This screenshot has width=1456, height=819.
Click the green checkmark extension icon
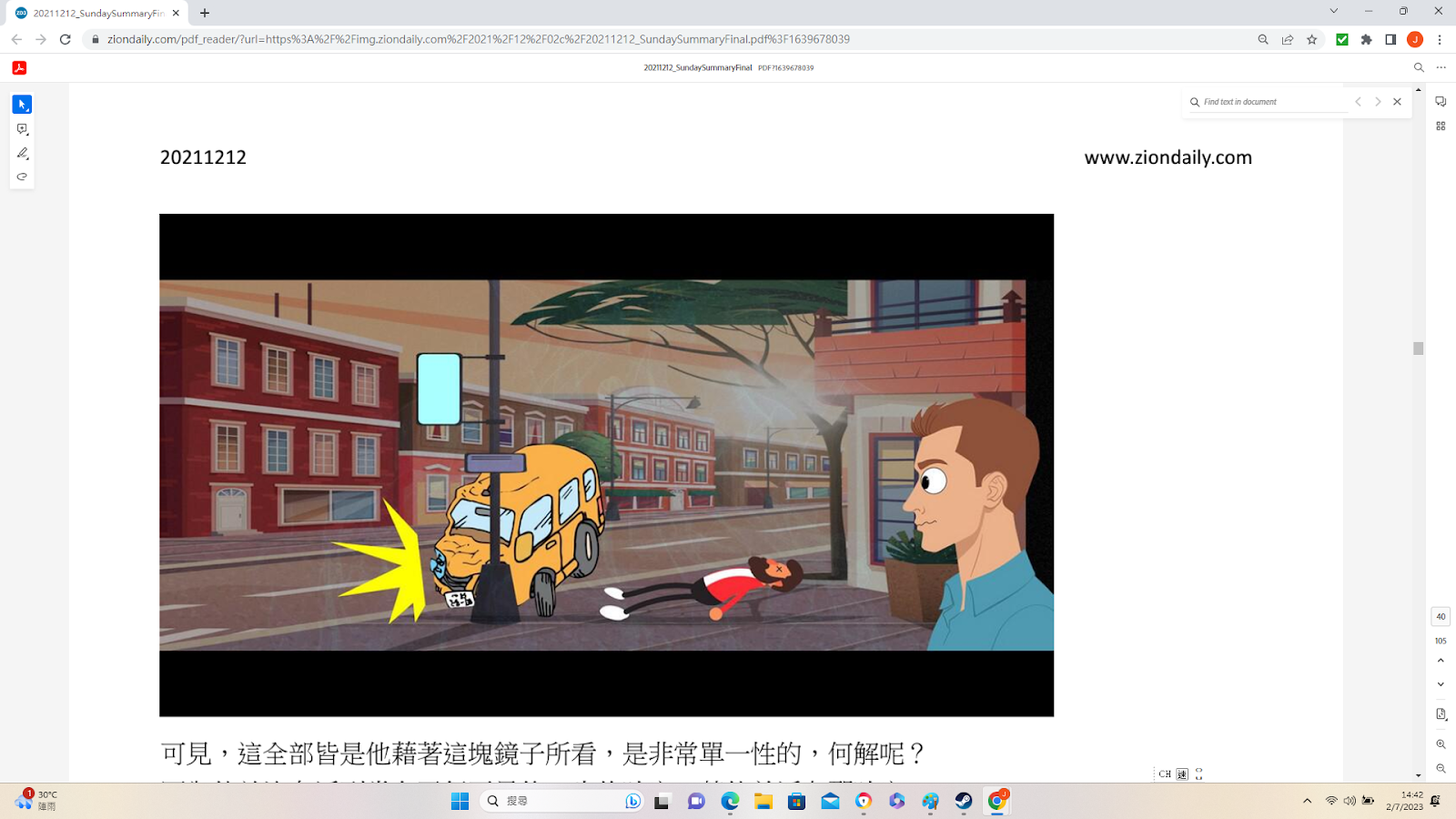tap(1342, 39)
